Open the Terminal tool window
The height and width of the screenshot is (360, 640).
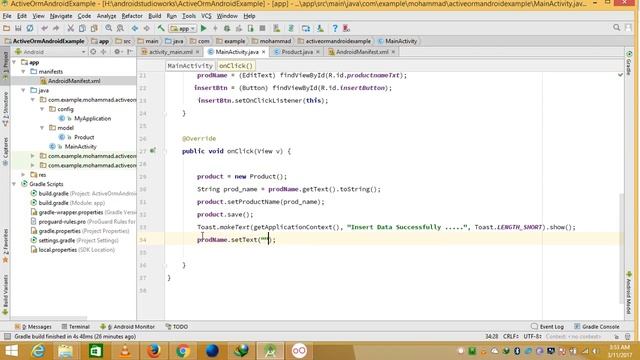coord(76,327)
